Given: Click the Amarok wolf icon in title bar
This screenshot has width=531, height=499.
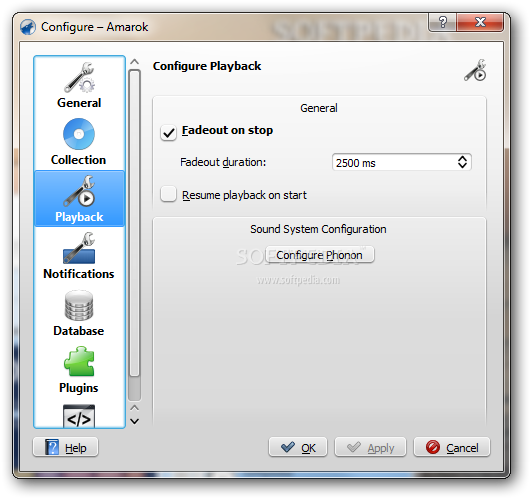Looking at the screenshot, I should click(x=28, y=27).
